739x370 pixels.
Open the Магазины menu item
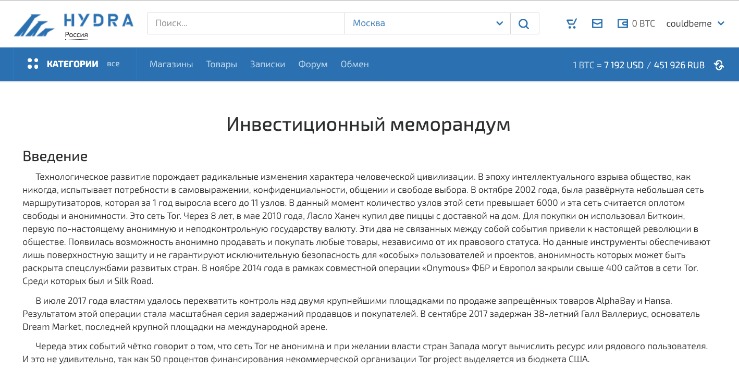[x=171, y=64]
